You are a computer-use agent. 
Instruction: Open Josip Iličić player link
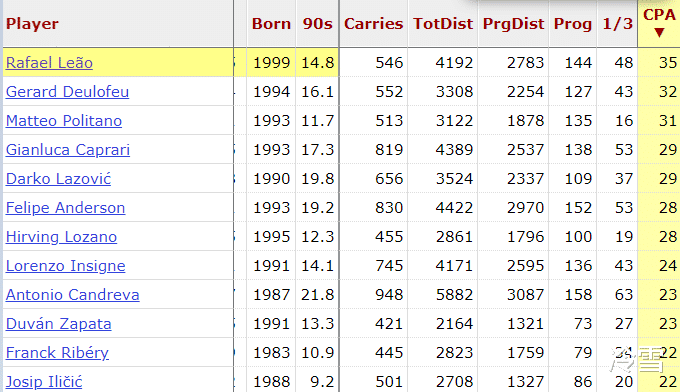[44, 382]
